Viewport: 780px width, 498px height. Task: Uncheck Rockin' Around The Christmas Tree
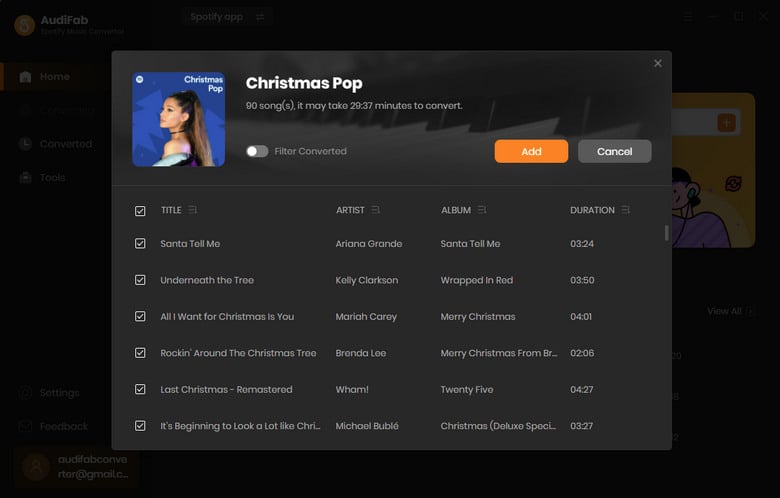point(140,353)
